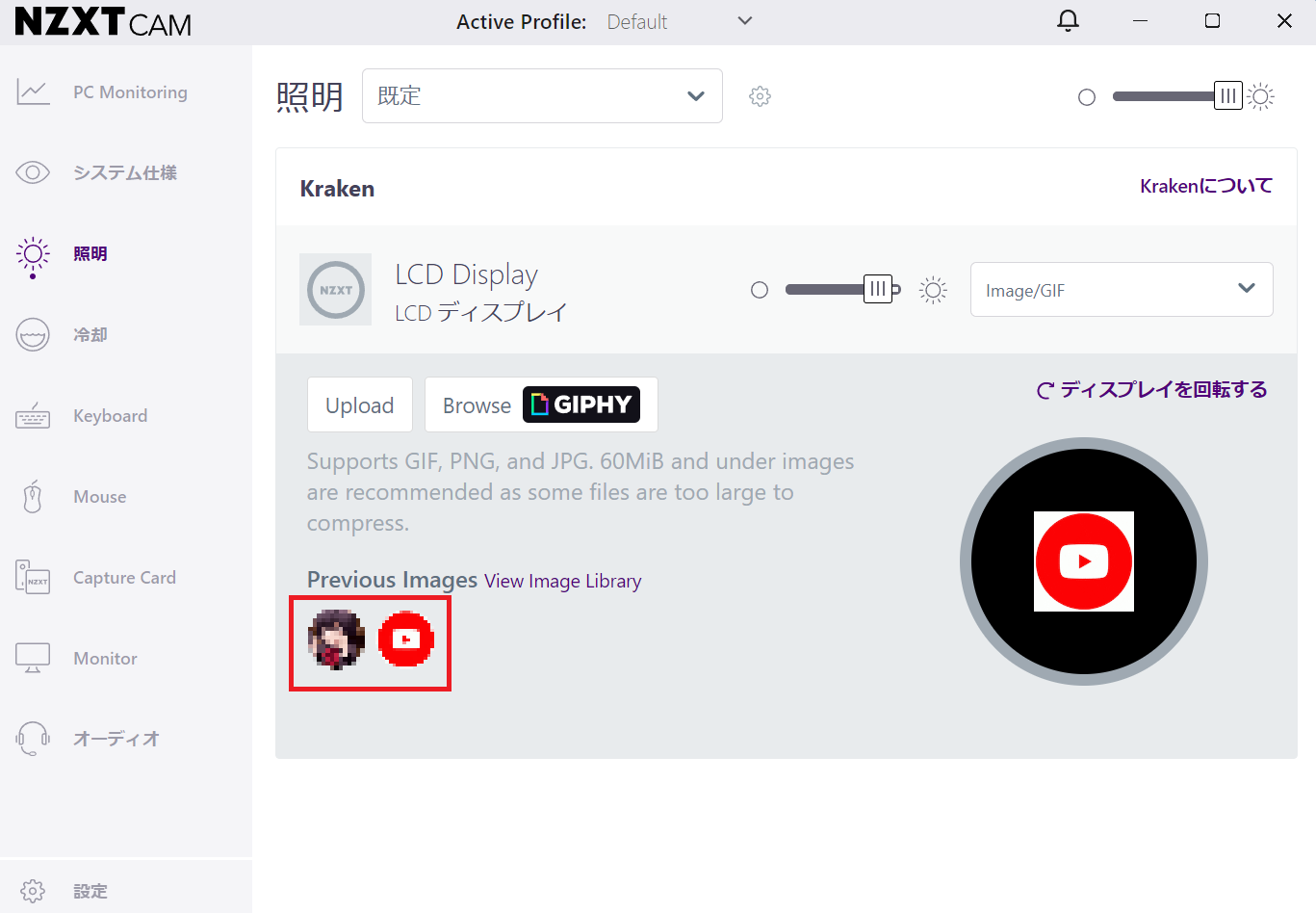1316x913 pixels.
Task: Click the circular LCD preview display
Action: (1084, 561)
